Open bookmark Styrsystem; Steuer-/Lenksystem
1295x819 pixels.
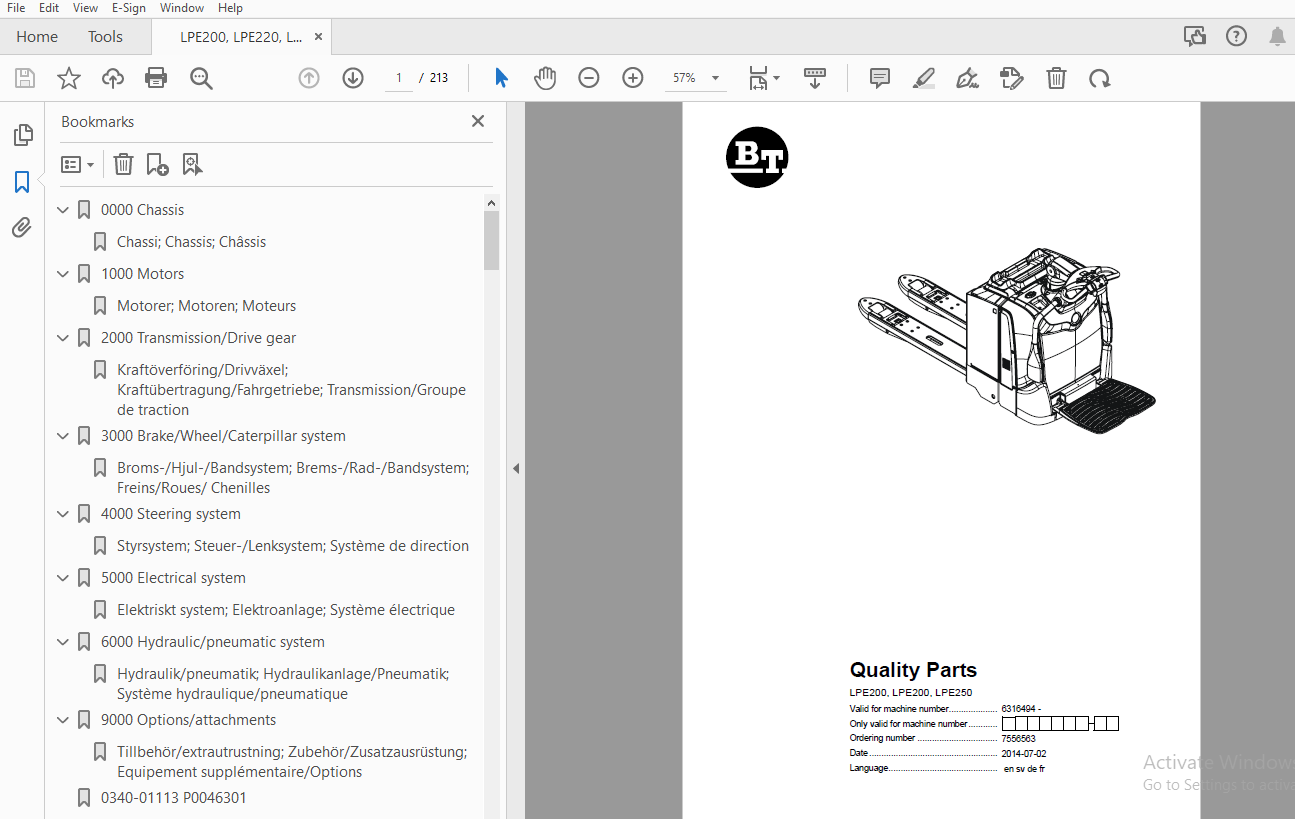(293, 546)
